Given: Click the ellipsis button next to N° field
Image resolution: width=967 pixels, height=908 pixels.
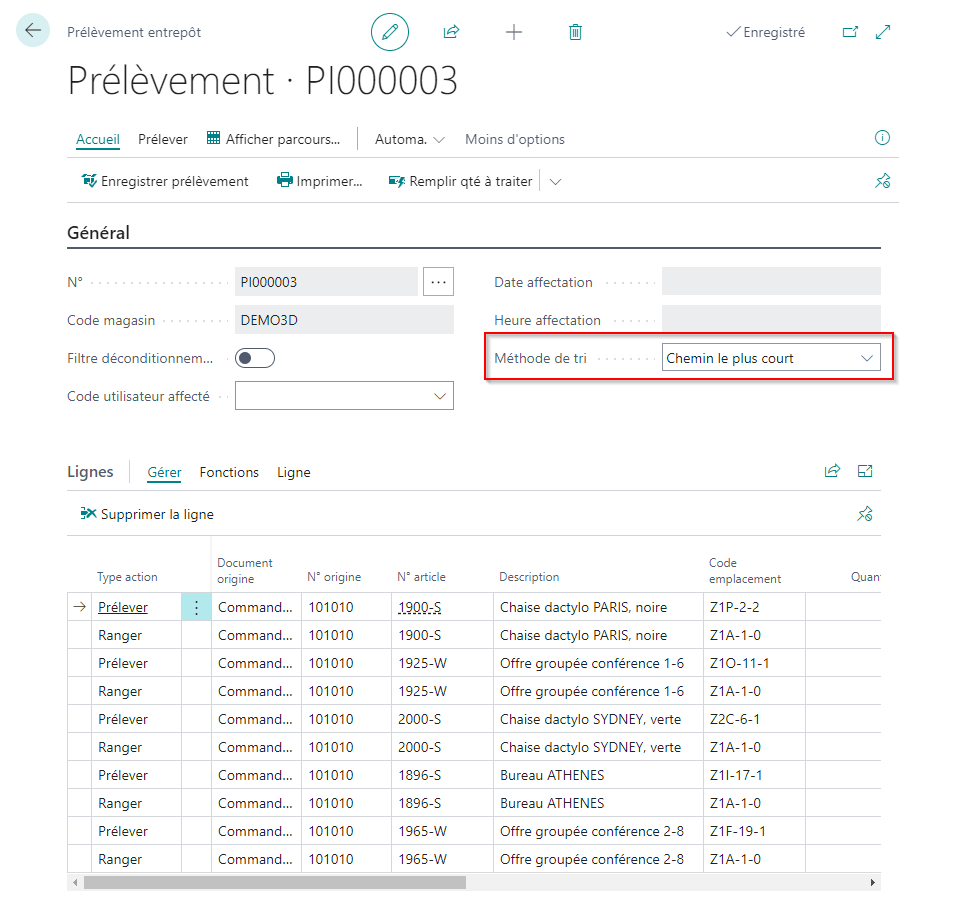Looking at the screenshot, I should (438, 282).
